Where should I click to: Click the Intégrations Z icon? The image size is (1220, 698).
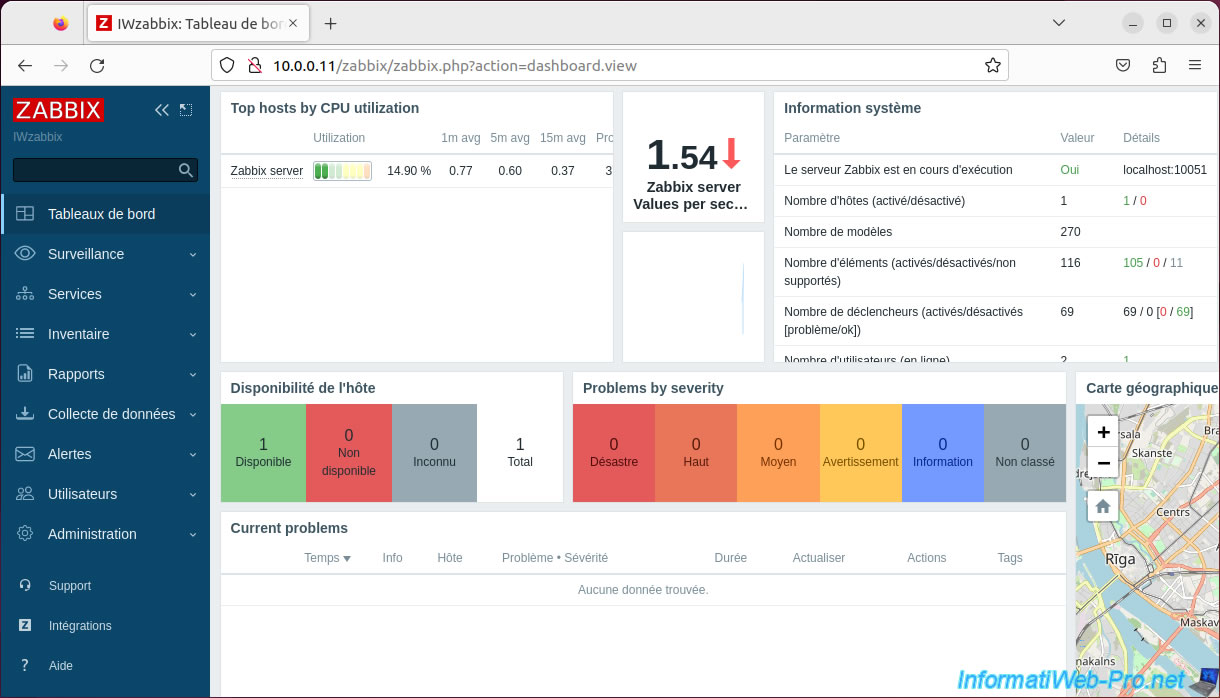[x=26, y=626]
